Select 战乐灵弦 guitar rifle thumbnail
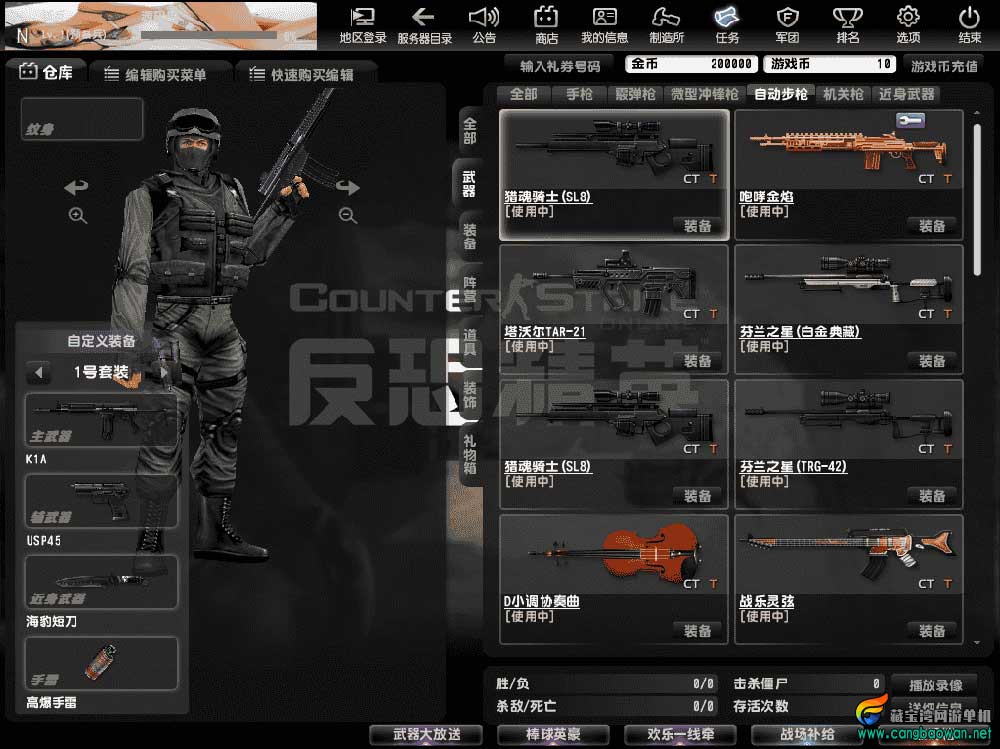 [848, 554]
